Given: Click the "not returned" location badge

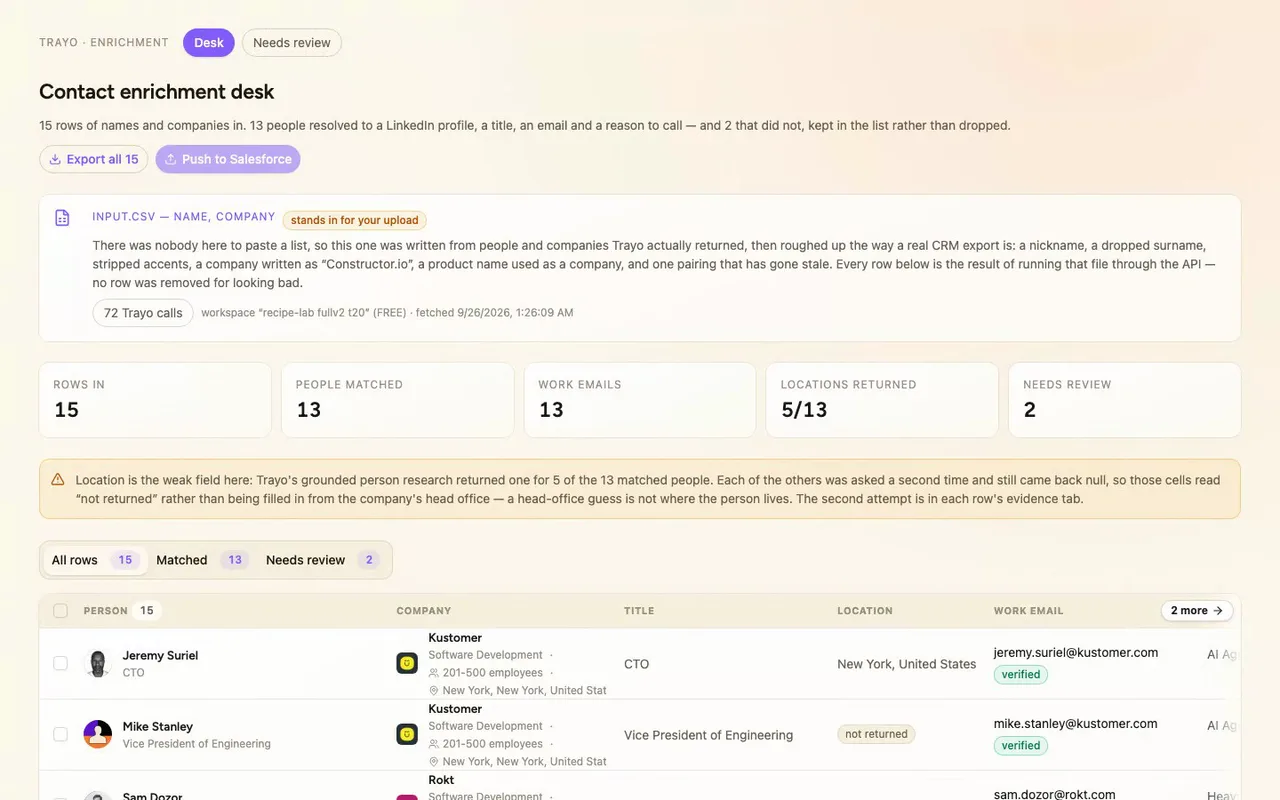Looking at the screenshot, I should (876, 734).
